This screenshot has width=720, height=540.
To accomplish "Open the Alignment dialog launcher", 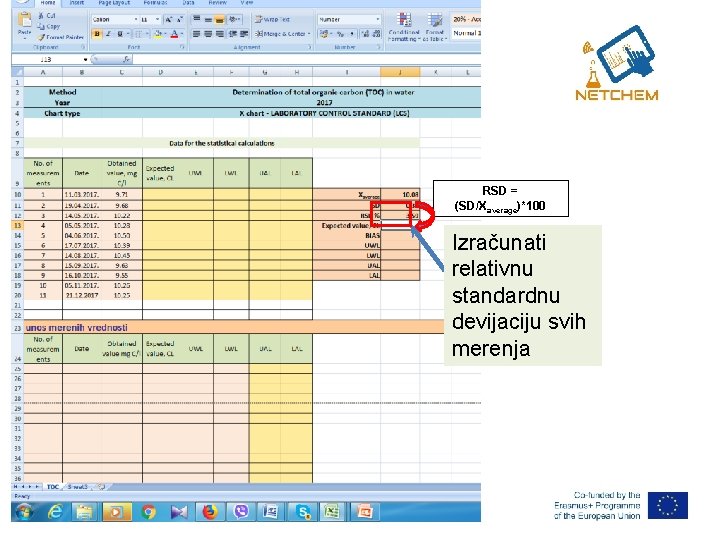I will click(x=310, y=47).
